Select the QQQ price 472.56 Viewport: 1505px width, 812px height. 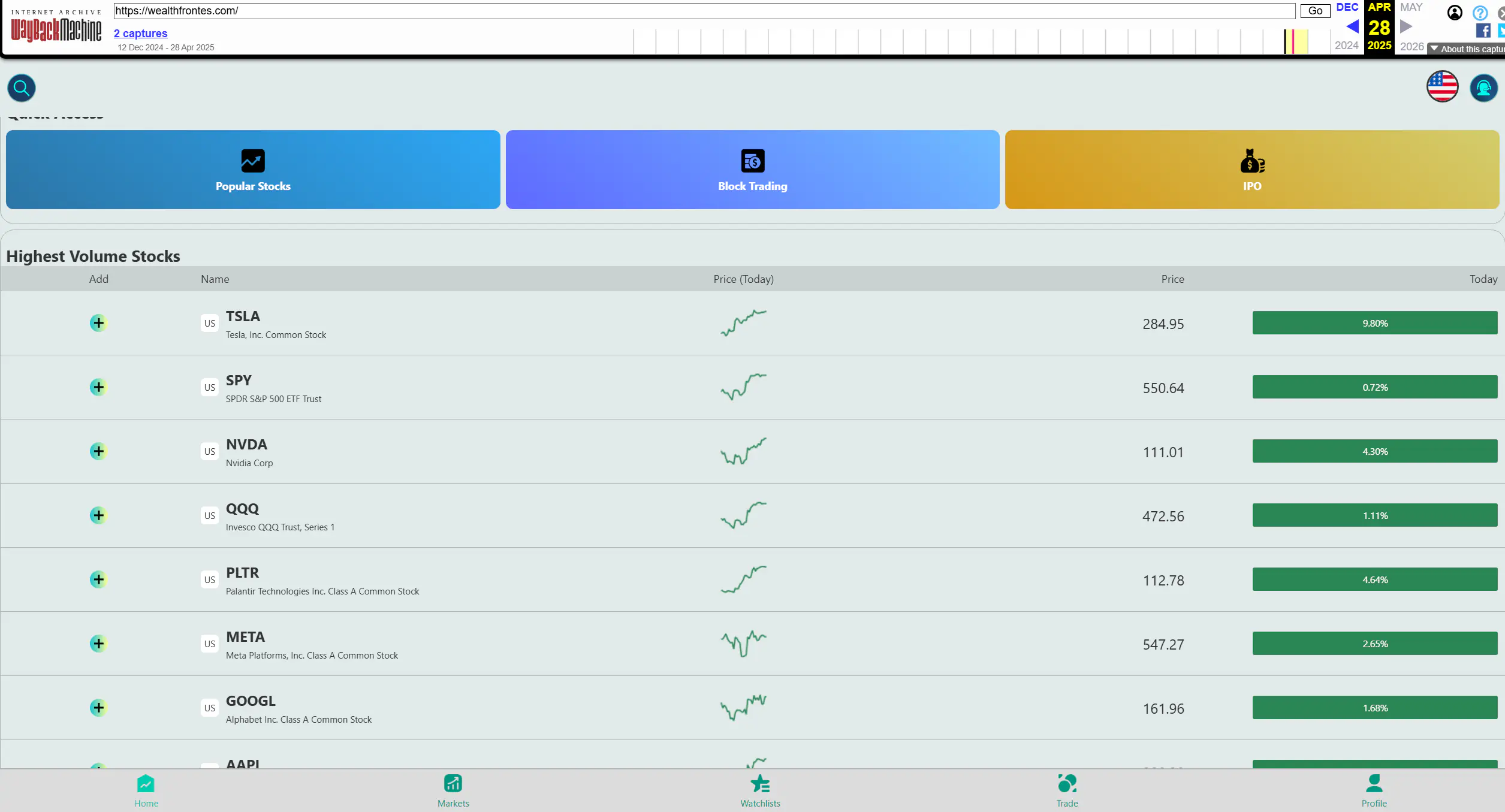[x=1163, y=517]
